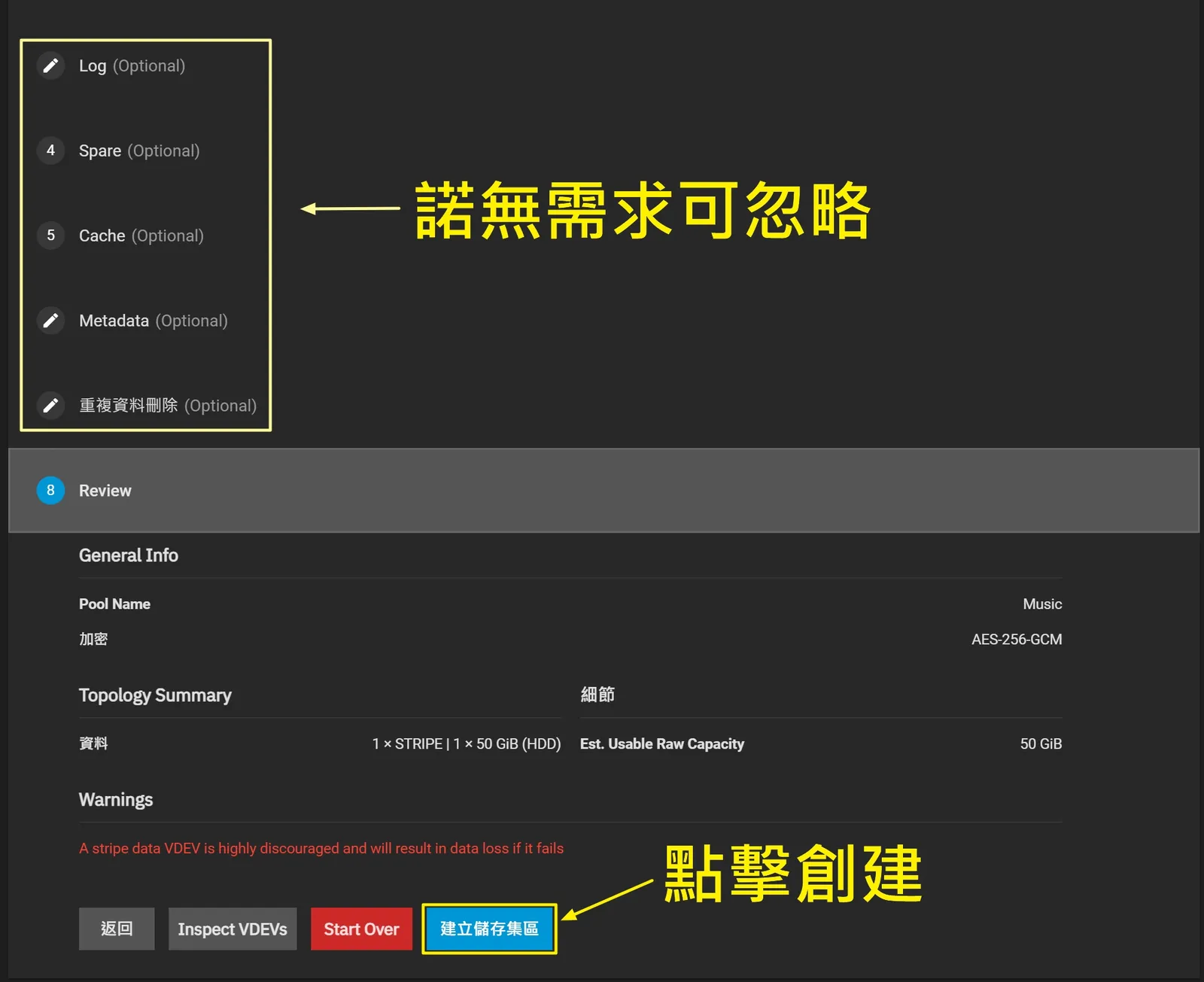Open the Cache (Optional) wizard step
This screenshot has width=1204, height=982.
point(141,236)
